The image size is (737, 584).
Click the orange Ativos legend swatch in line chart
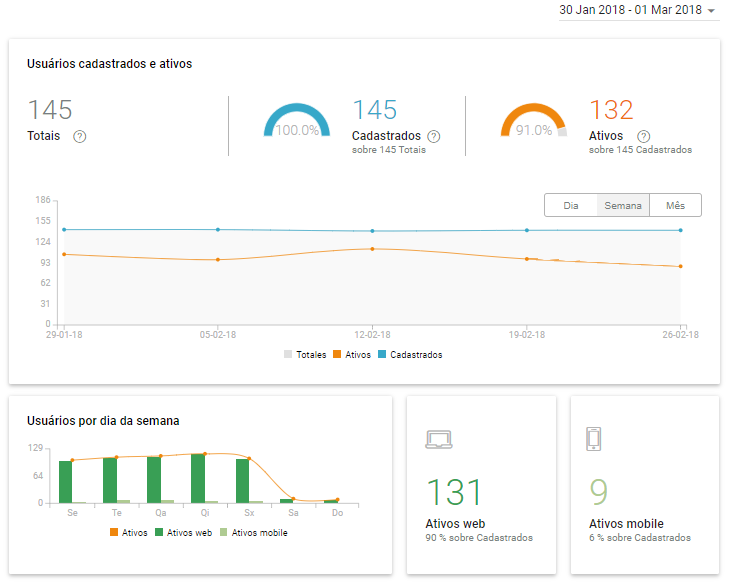tap(337, 355)
